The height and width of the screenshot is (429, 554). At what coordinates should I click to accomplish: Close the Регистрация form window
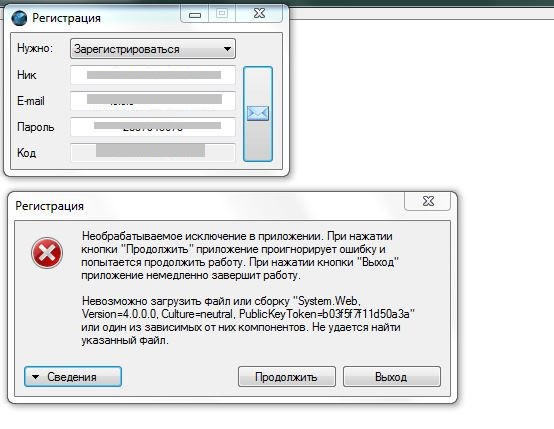click(x=259, y=14)
